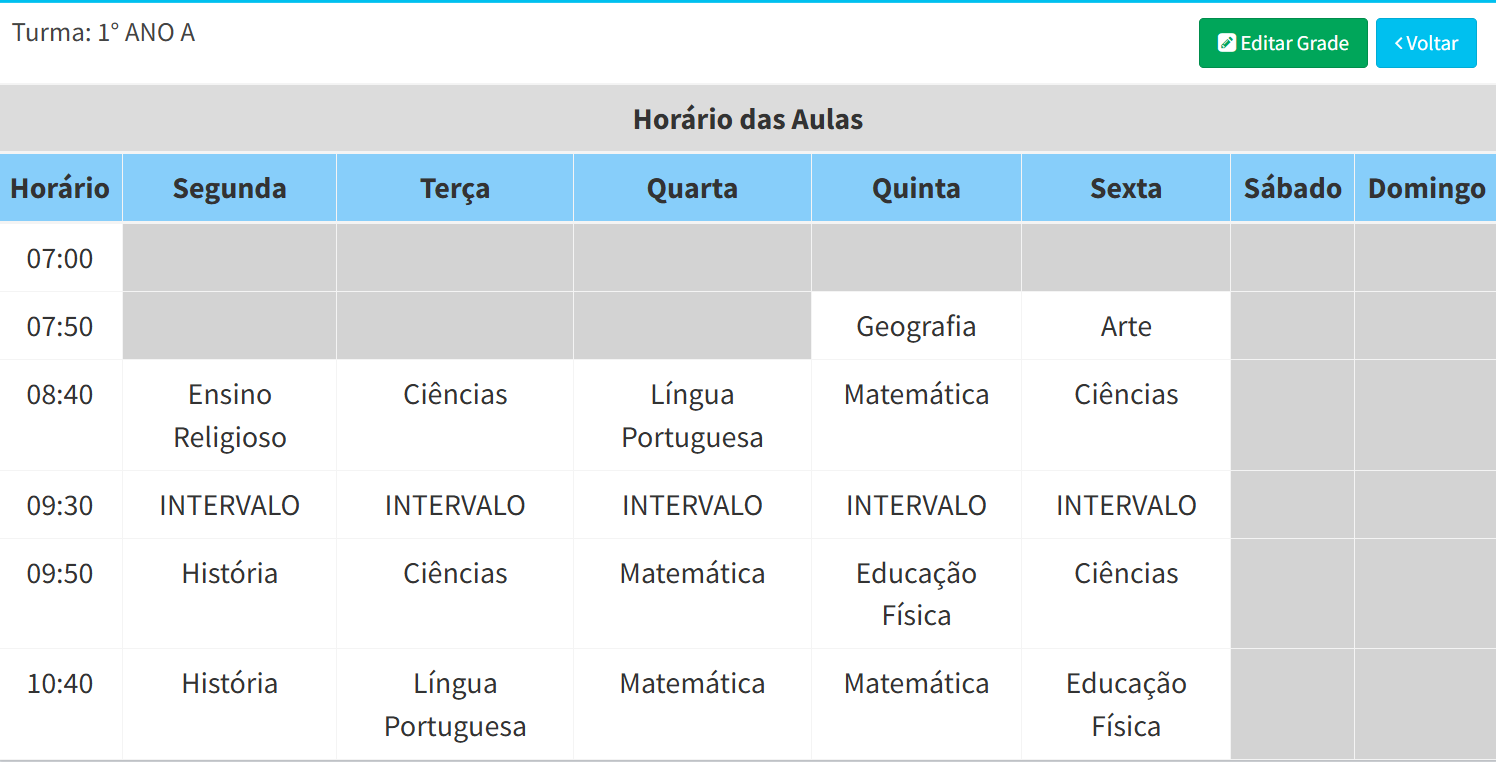Viewport: 1496px width, 762px height.
Task: Click the Geografia cell on Quinta
Action: click(x=916, y=326)
